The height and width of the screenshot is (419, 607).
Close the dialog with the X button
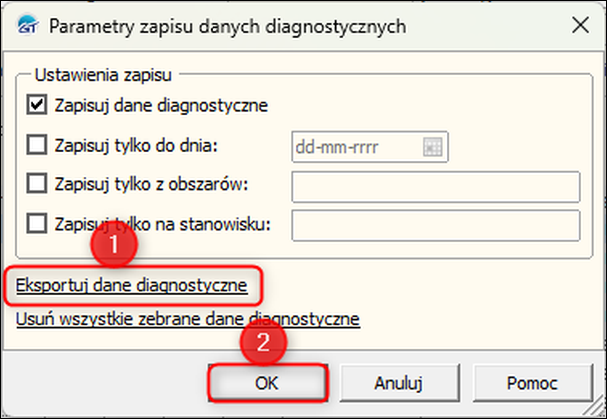click(x=577, y=26)
